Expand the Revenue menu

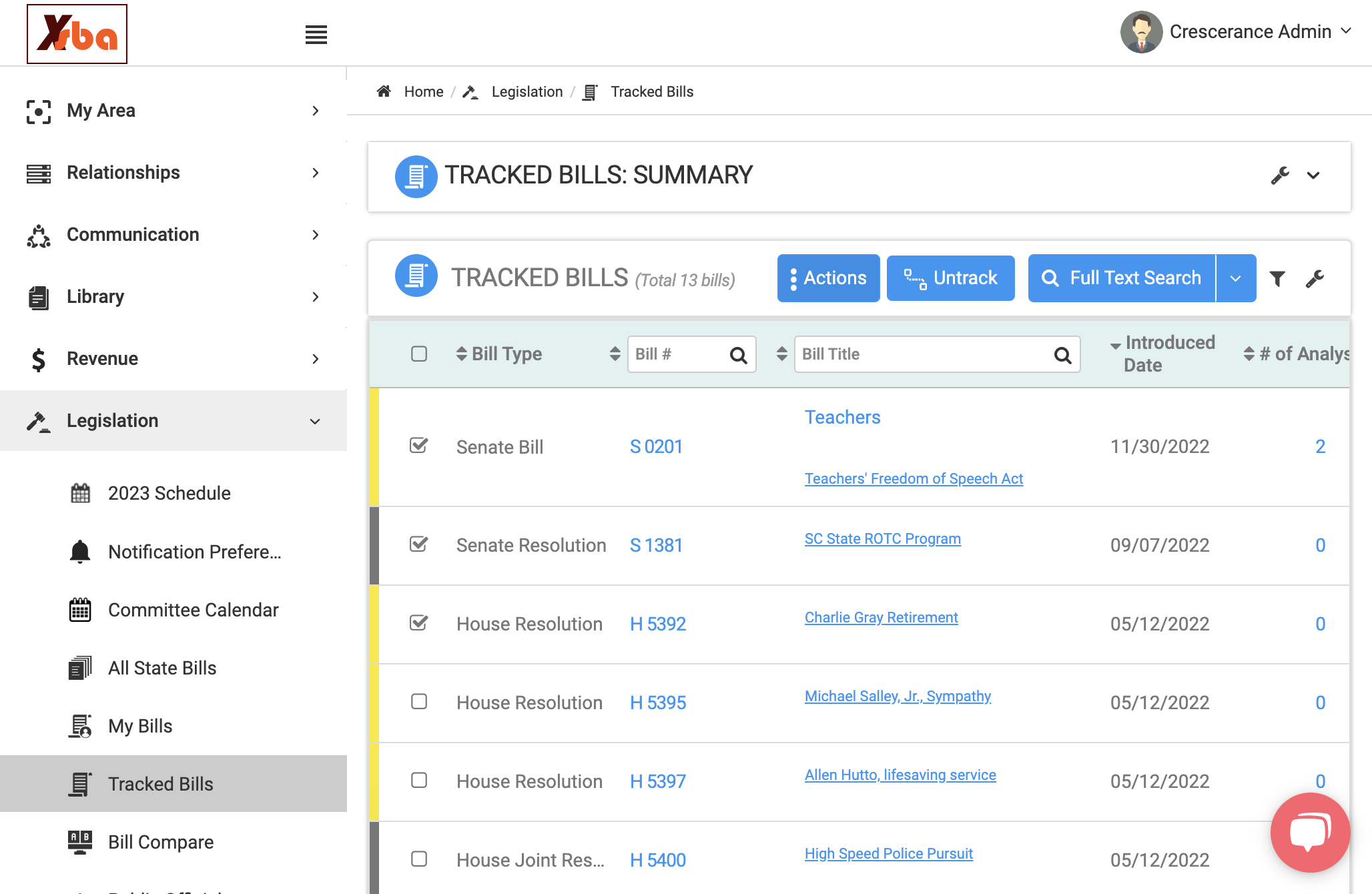(x=316, y=359)
